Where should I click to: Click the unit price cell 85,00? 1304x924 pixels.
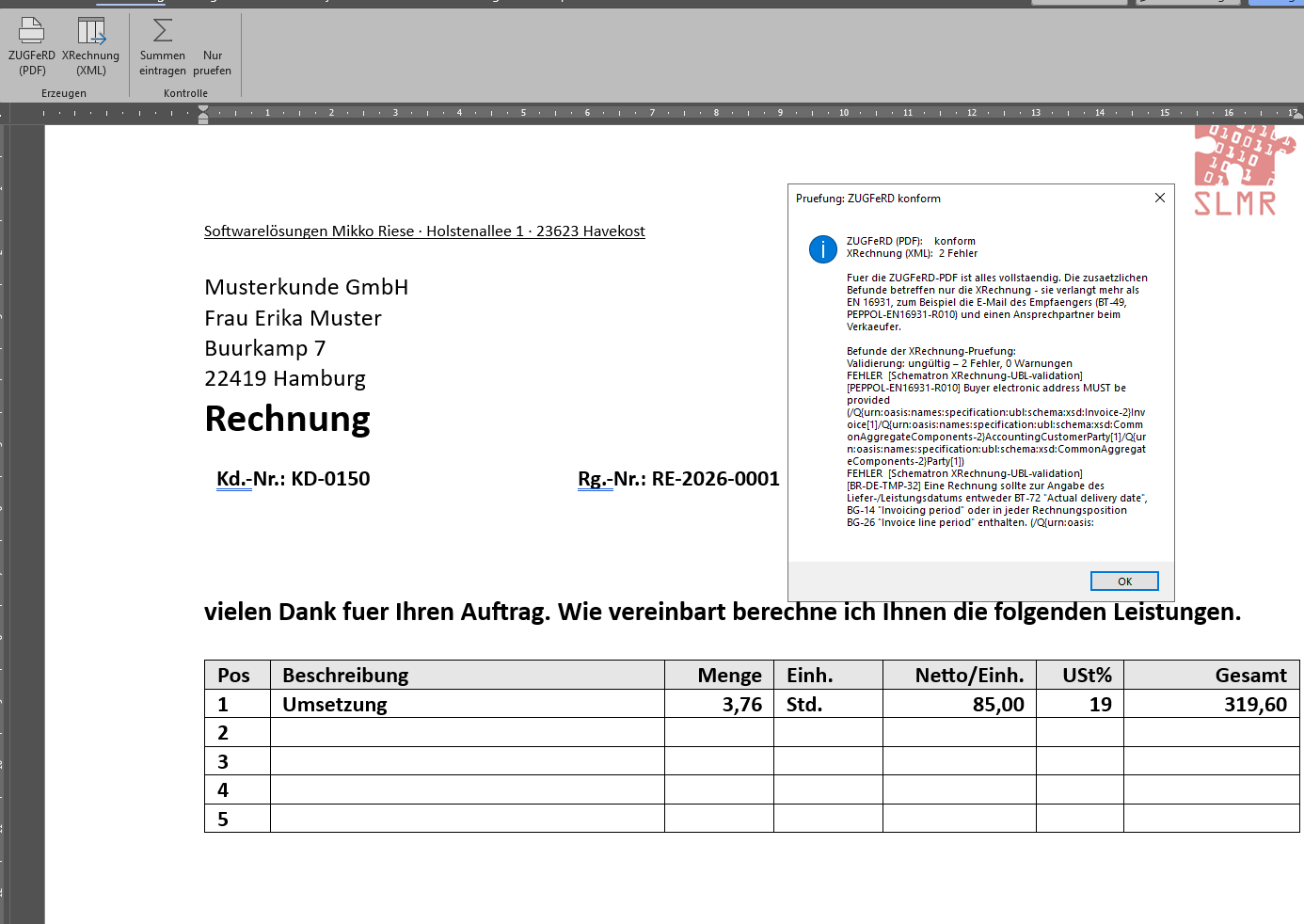tap(960, 704)
